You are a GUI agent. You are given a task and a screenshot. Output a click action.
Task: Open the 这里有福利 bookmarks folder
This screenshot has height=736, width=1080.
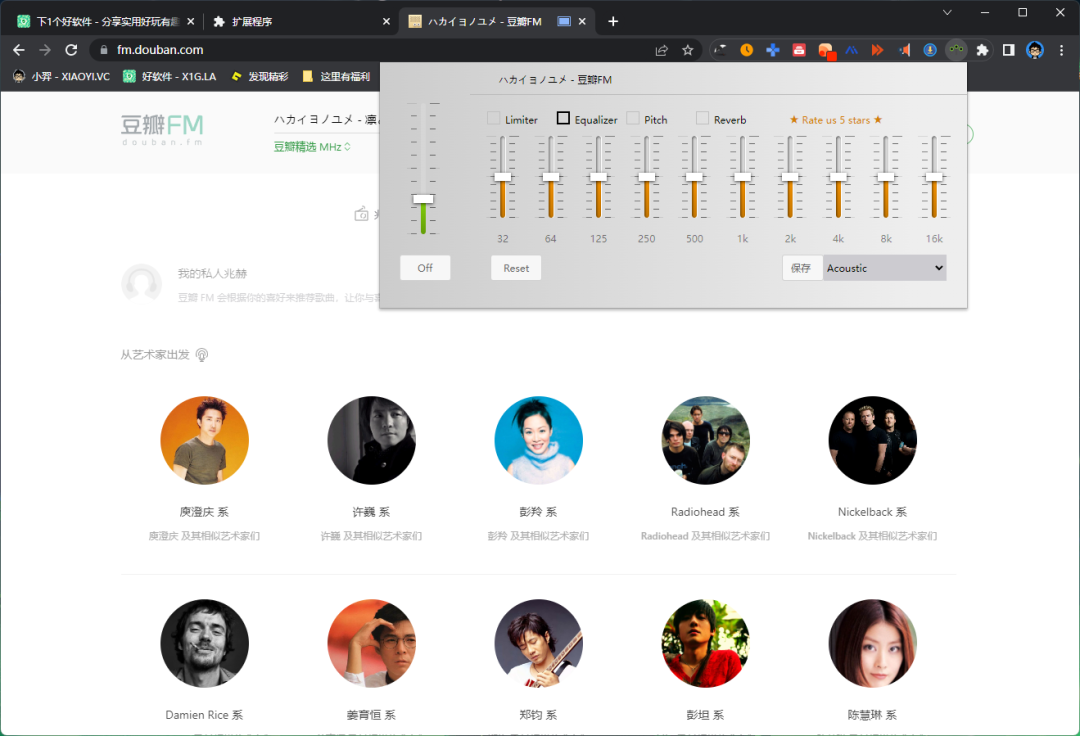coord(336,76)
